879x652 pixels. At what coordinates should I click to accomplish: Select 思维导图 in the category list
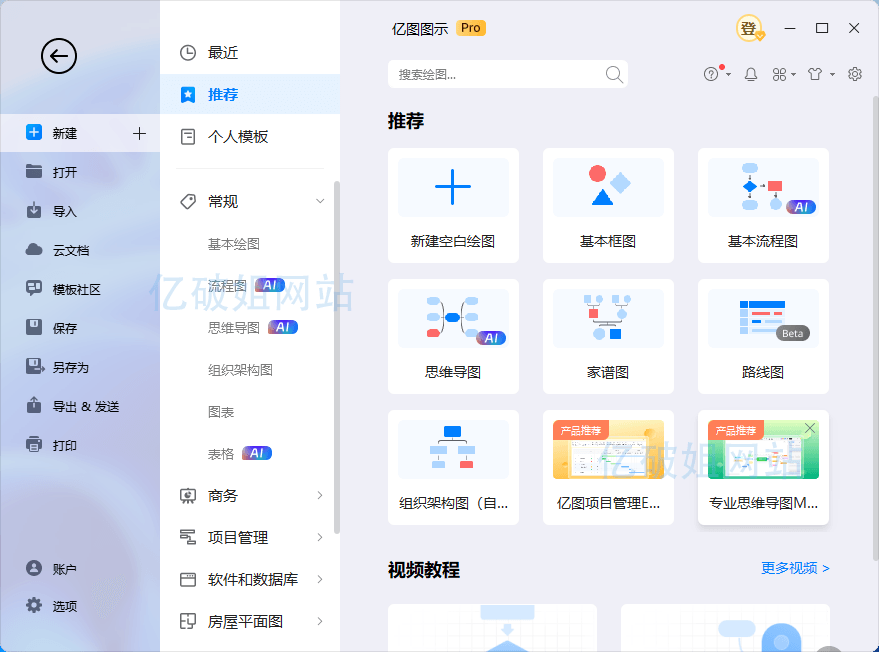(234, 327)
